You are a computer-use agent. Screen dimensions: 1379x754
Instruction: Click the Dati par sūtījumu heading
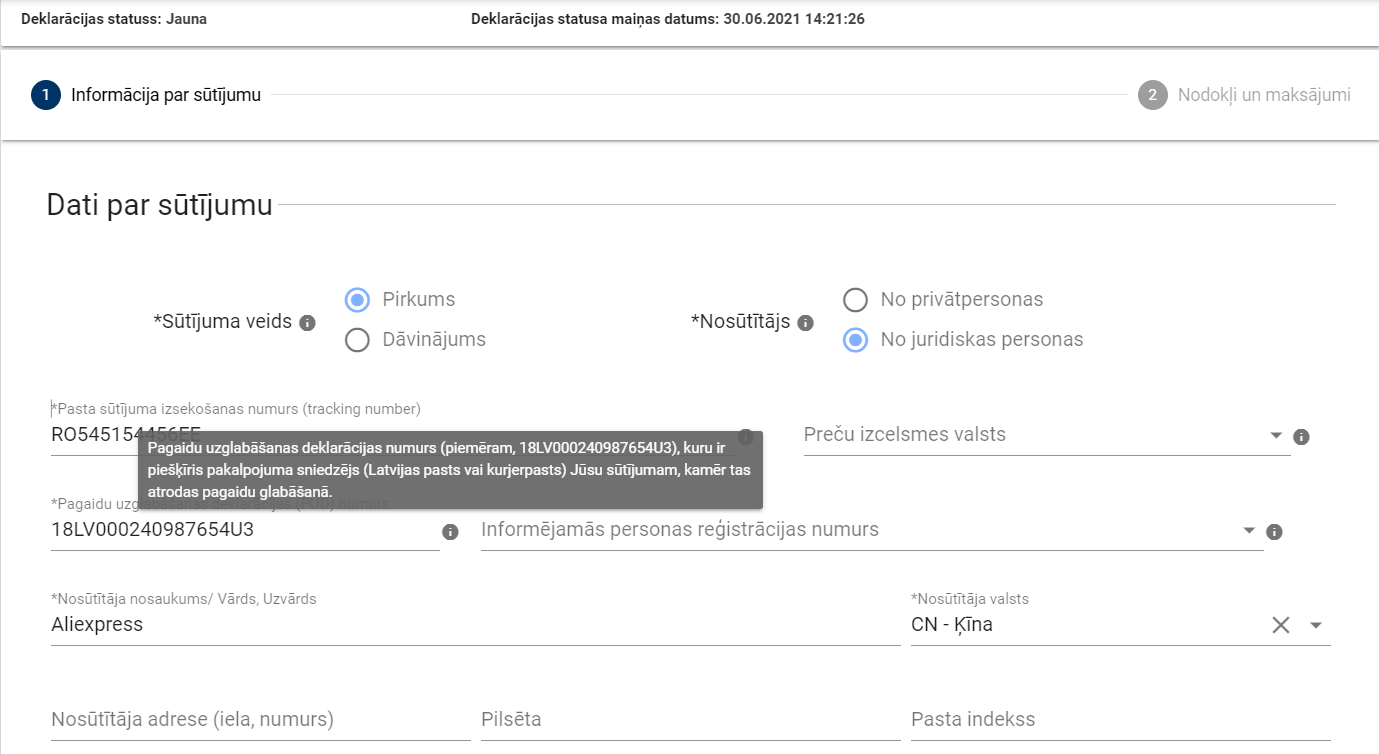tap(159, 205)
